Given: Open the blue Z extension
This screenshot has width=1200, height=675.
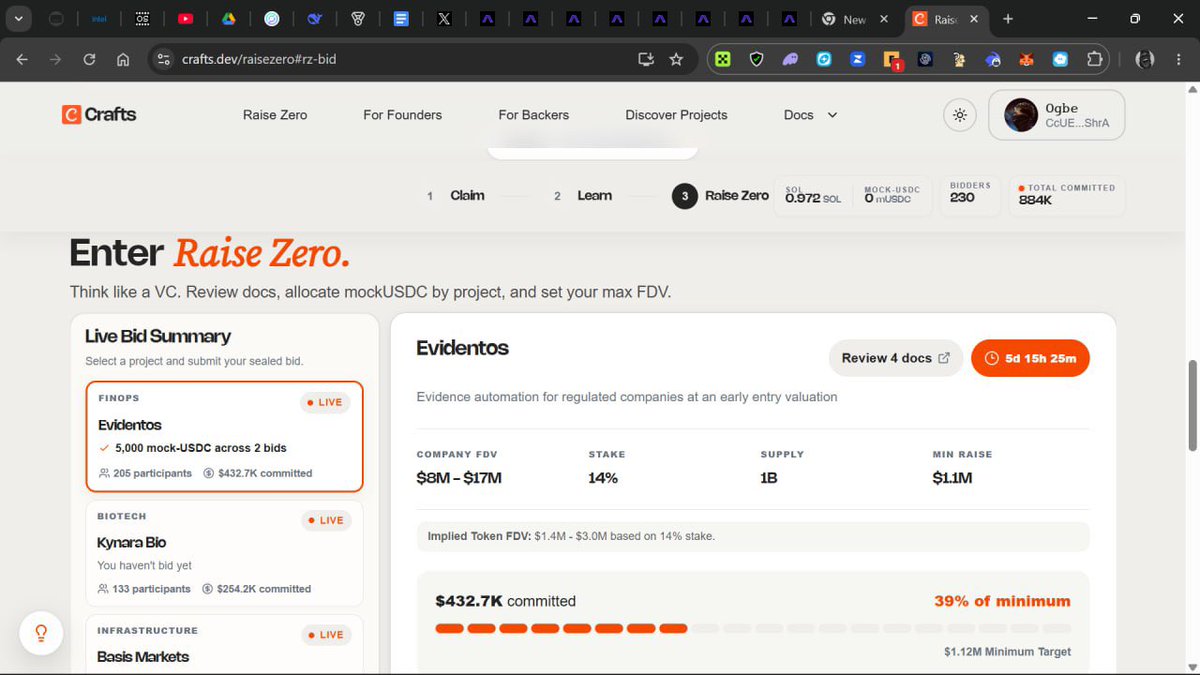Looking at the screenshot, I should point(858,59).
